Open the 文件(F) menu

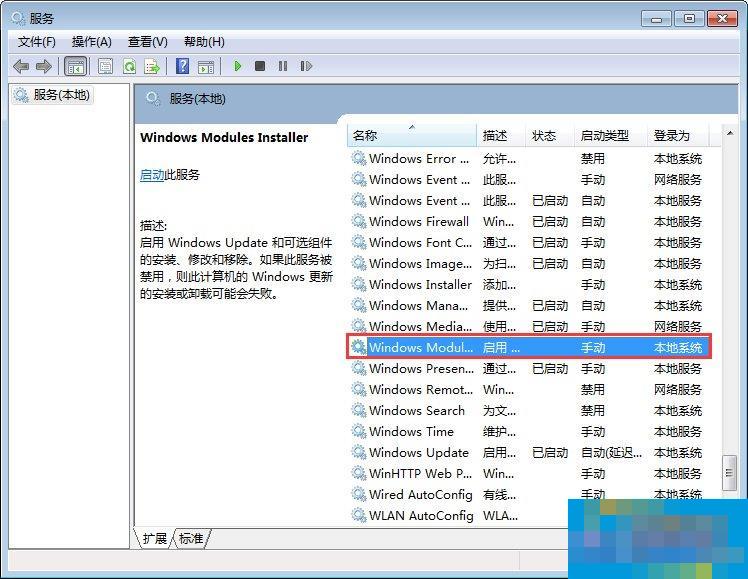[37, 42]
